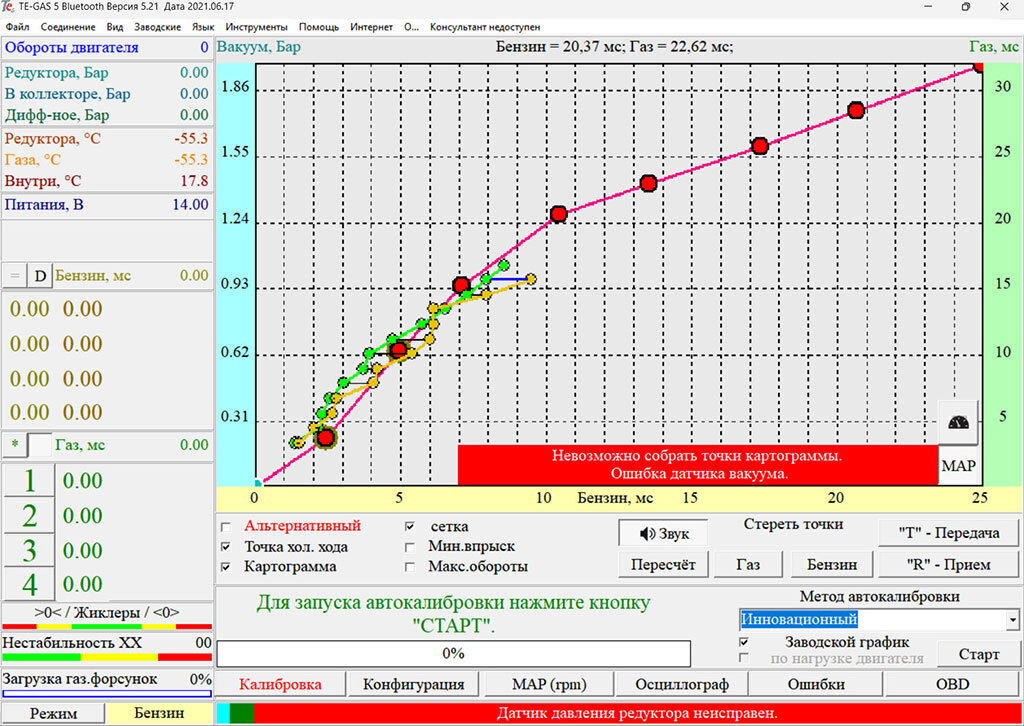Click the speedometer gauge icon button
This screenshot has height=726, width=1024.
[x=958, y=422]
